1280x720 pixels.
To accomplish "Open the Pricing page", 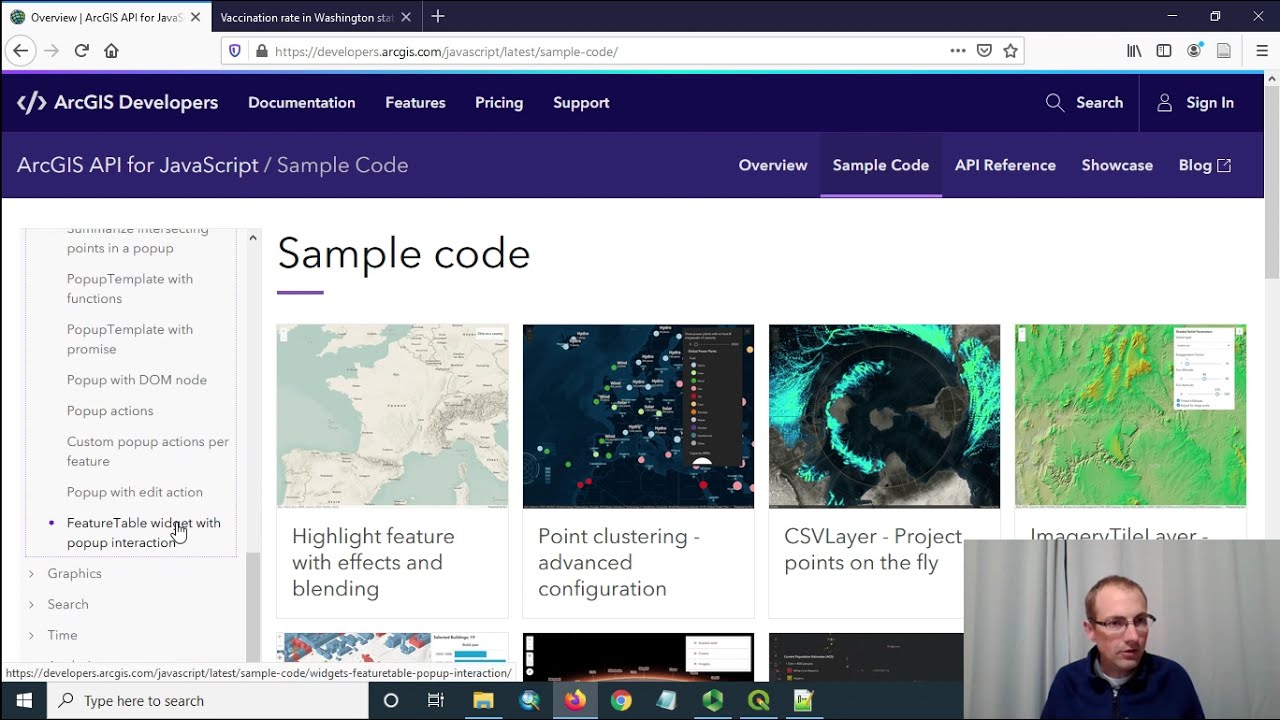I will 499,103.
